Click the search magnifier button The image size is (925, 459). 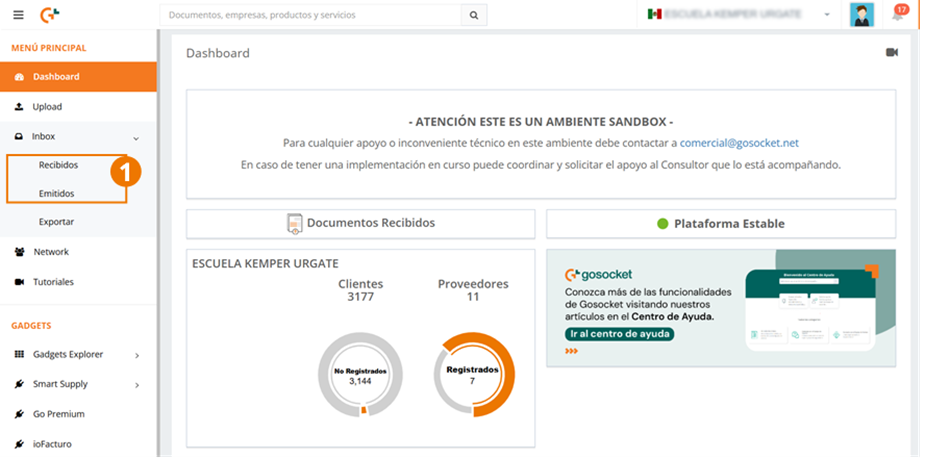pyautogui.click(x=474, y=15)
